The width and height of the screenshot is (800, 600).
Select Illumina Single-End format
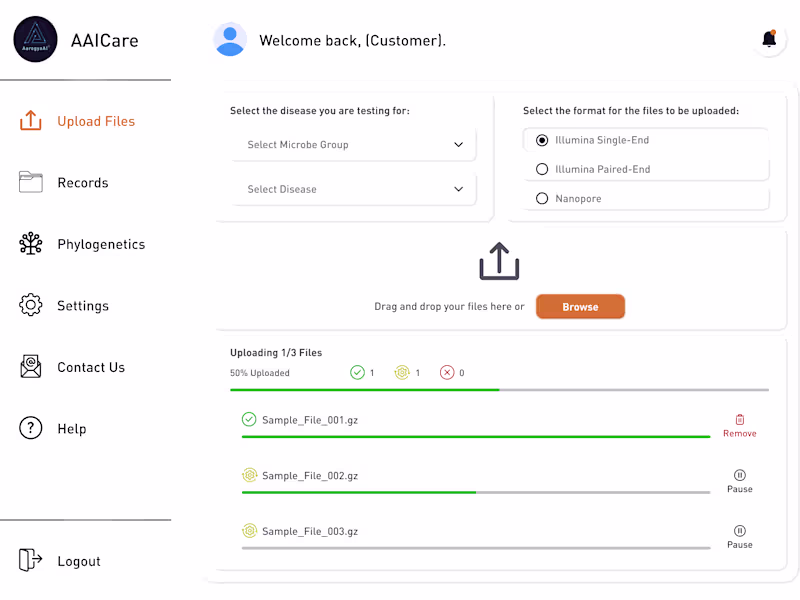[543, 140]
